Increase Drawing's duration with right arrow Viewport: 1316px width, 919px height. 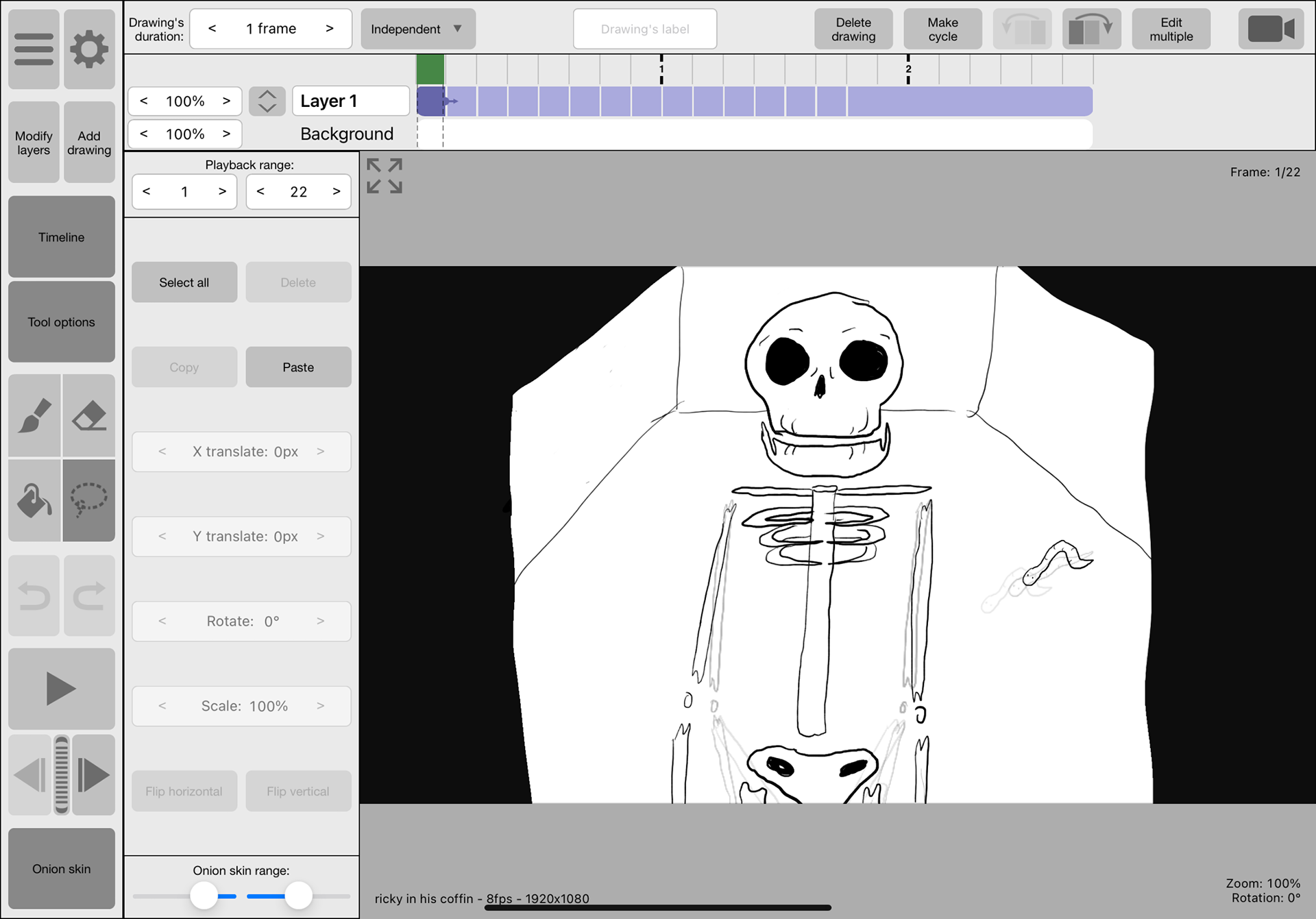pos(330,29)
